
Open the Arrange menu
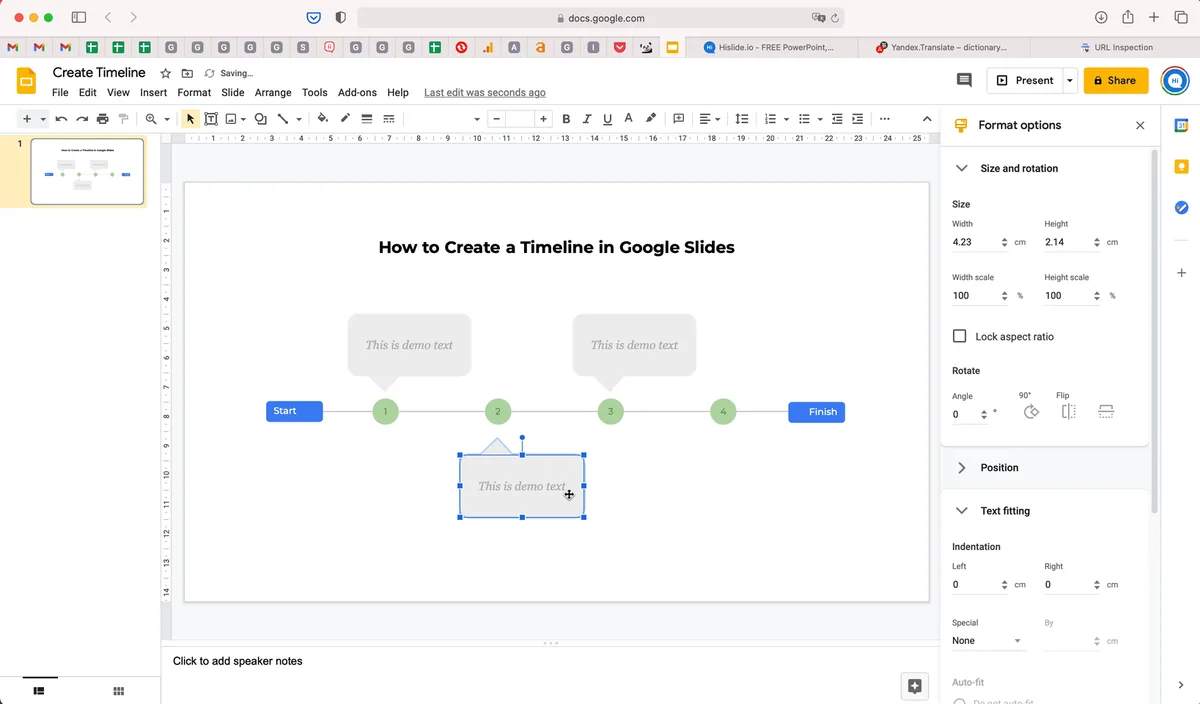click(x=273, y=93)
